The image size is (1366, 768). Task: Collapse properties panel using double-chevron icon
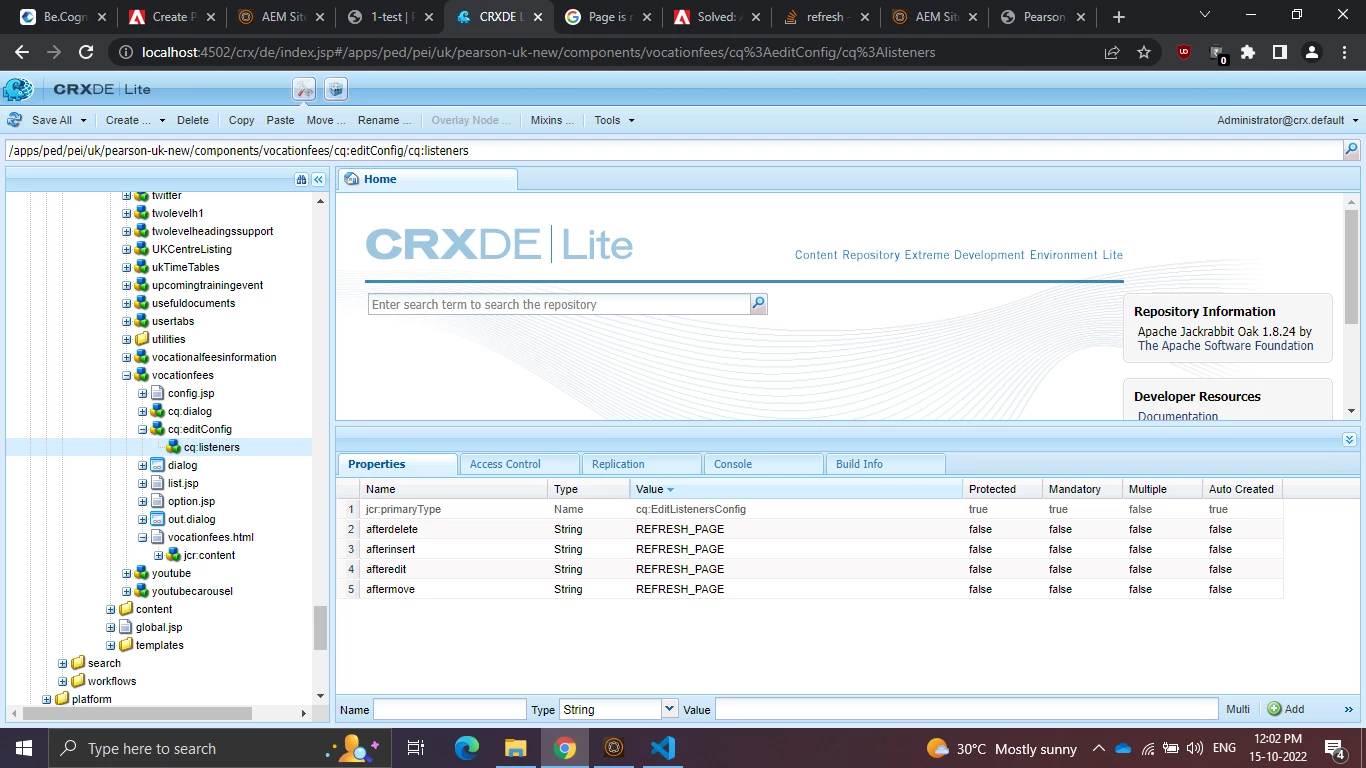(1349, 439)
